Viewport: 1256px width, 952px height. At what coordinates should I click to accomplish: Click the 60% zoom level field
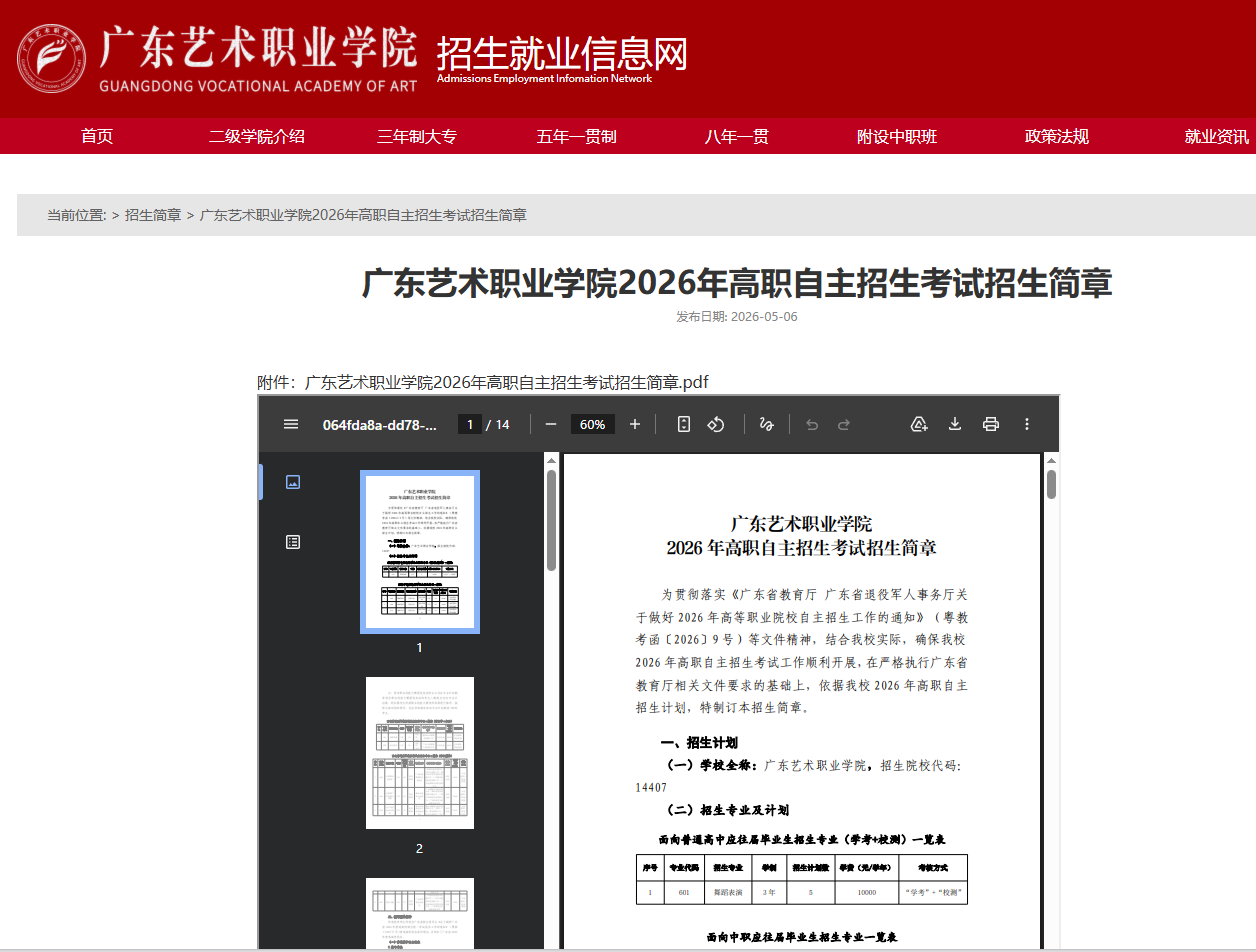(593, 424)
